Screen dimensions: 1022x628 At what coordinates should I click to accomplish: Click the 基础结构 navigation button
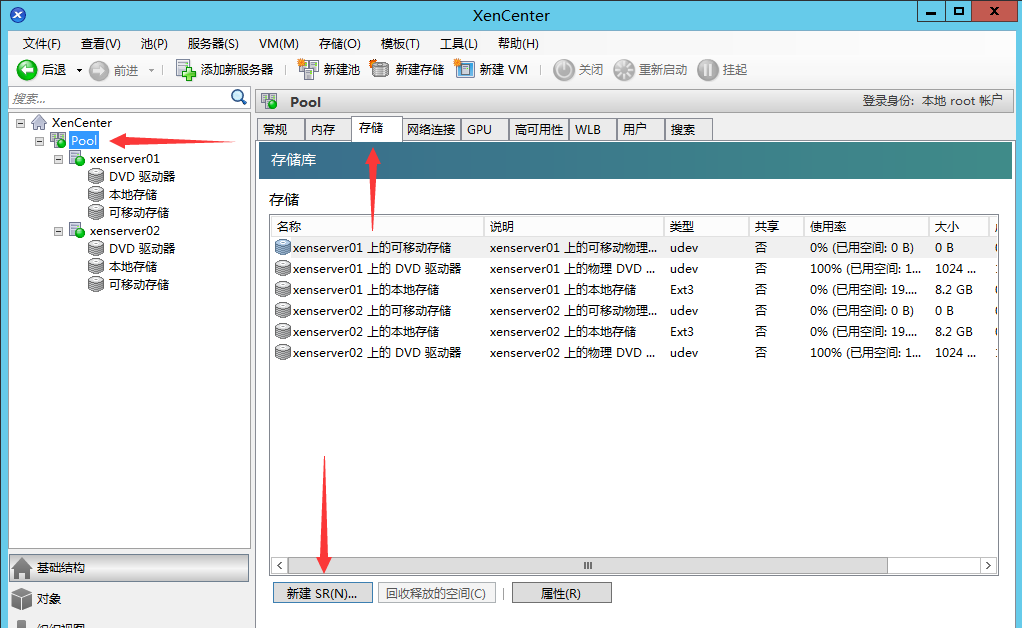(x=129, y=567)
